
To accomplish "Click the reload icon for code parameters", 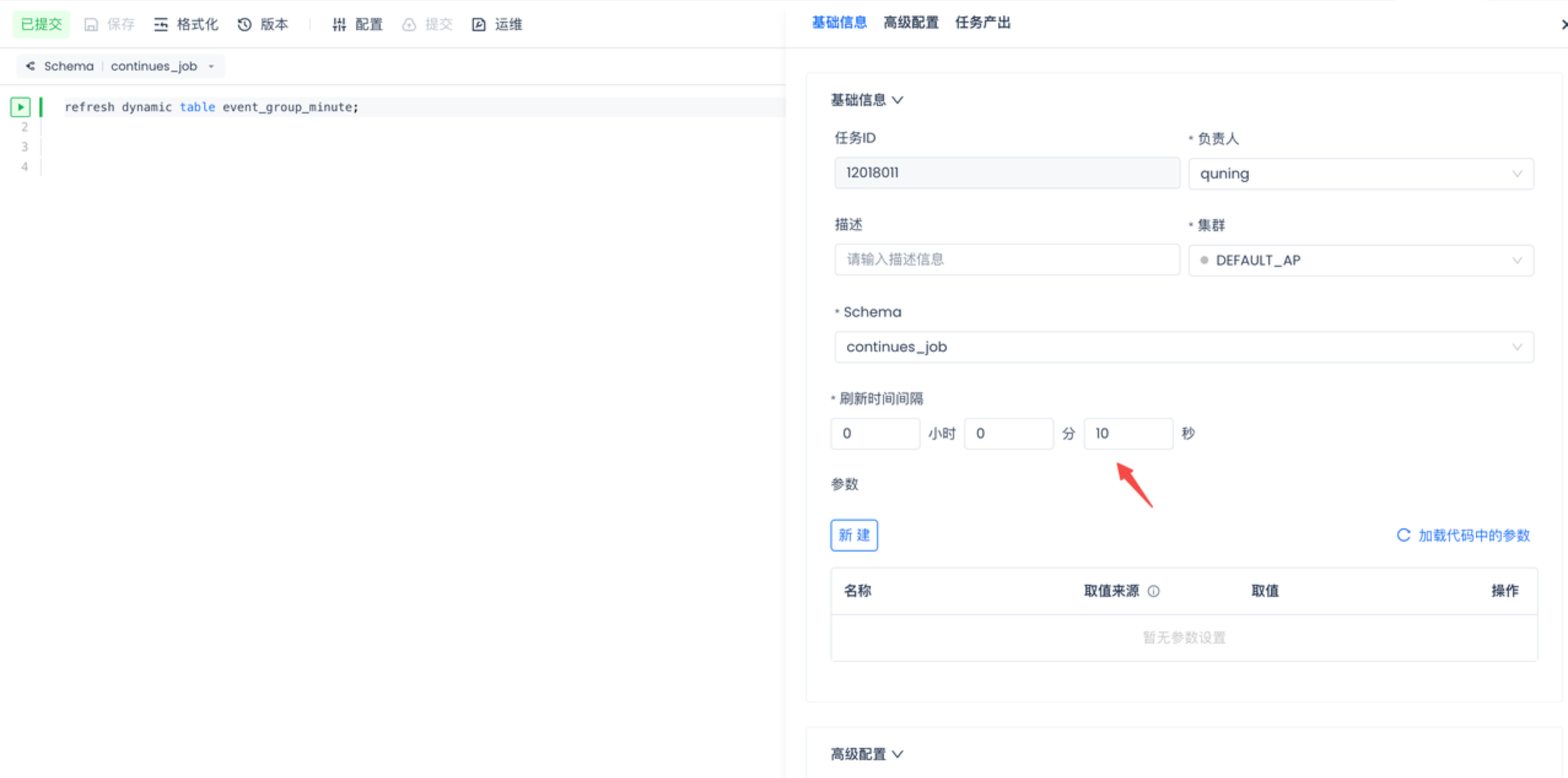I will click(1403, 535).
